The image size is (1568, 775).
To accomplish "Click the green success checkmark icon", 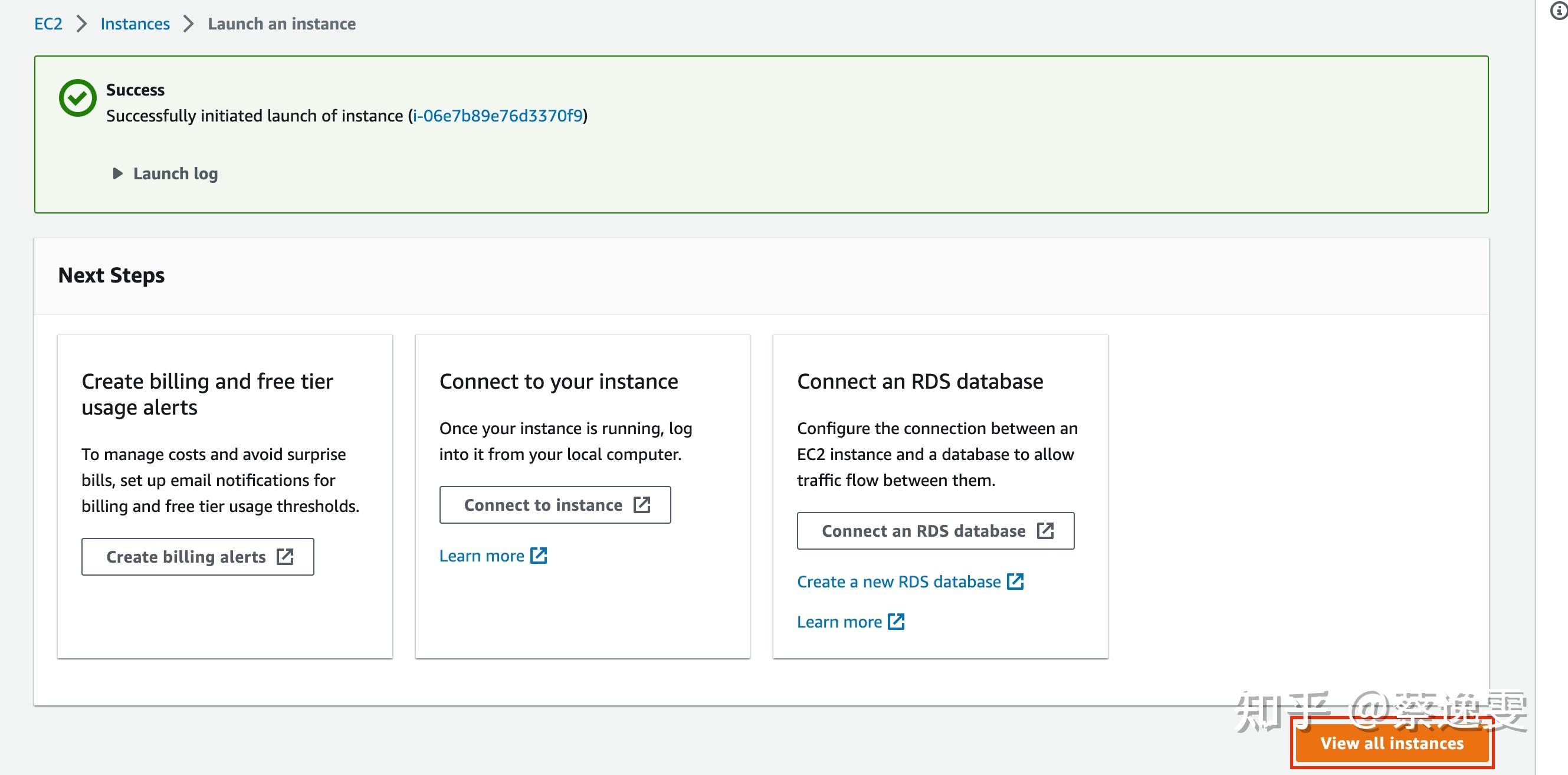I will click(77, 97).
